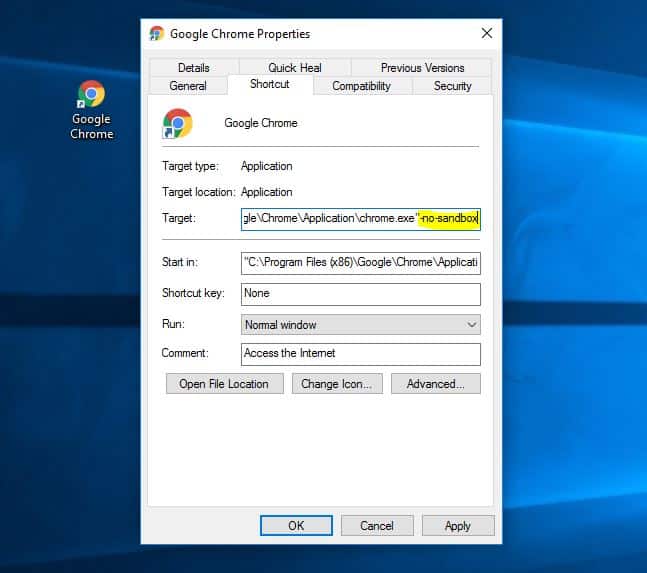
Task: Select the Shortcut tab
Action: [x=270, y=84]
